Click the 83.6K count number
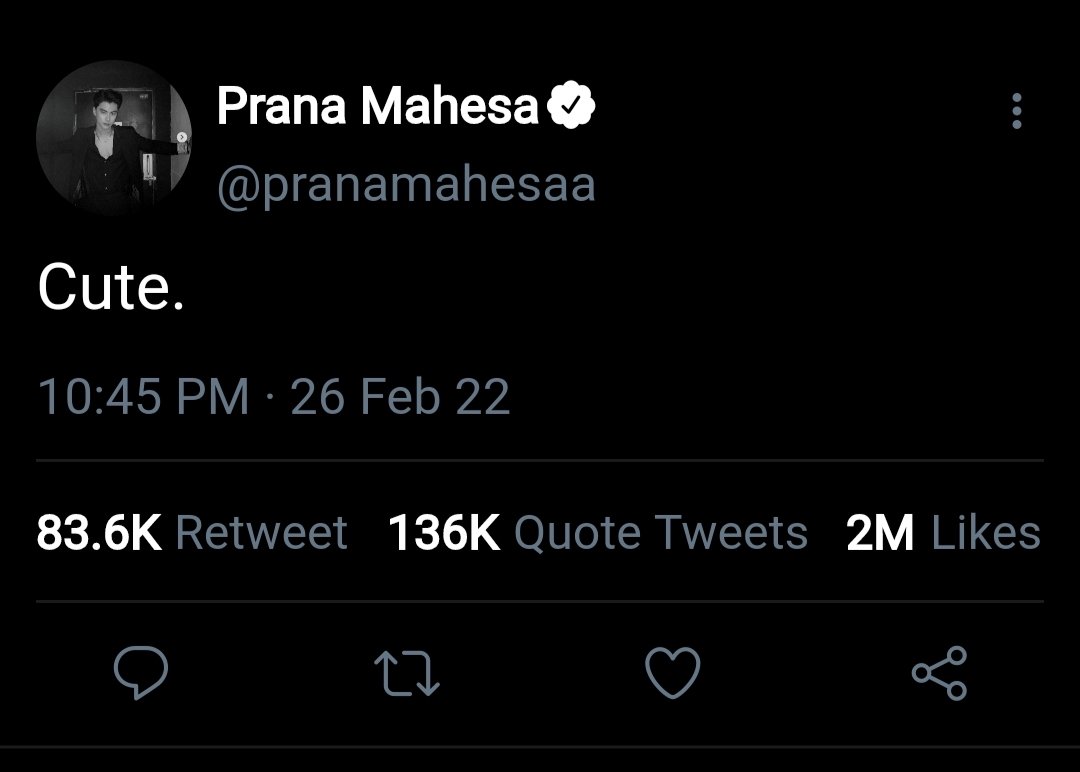Image resolution: width=1080 pixels, height=772 pixels. pos(99,532)
